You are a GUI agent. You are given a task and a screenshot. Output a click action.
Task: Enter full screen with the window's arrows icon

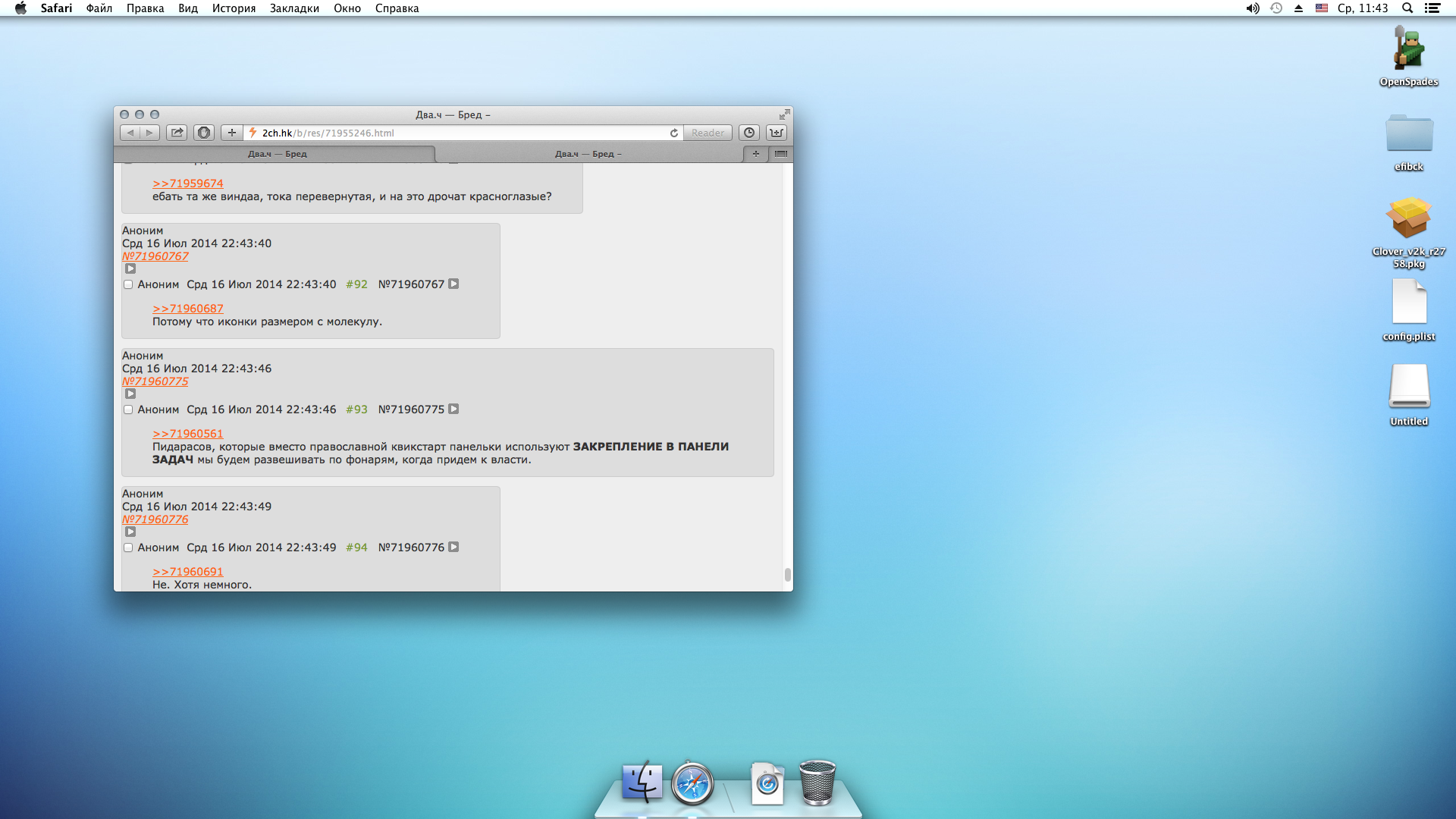(784, 115)
